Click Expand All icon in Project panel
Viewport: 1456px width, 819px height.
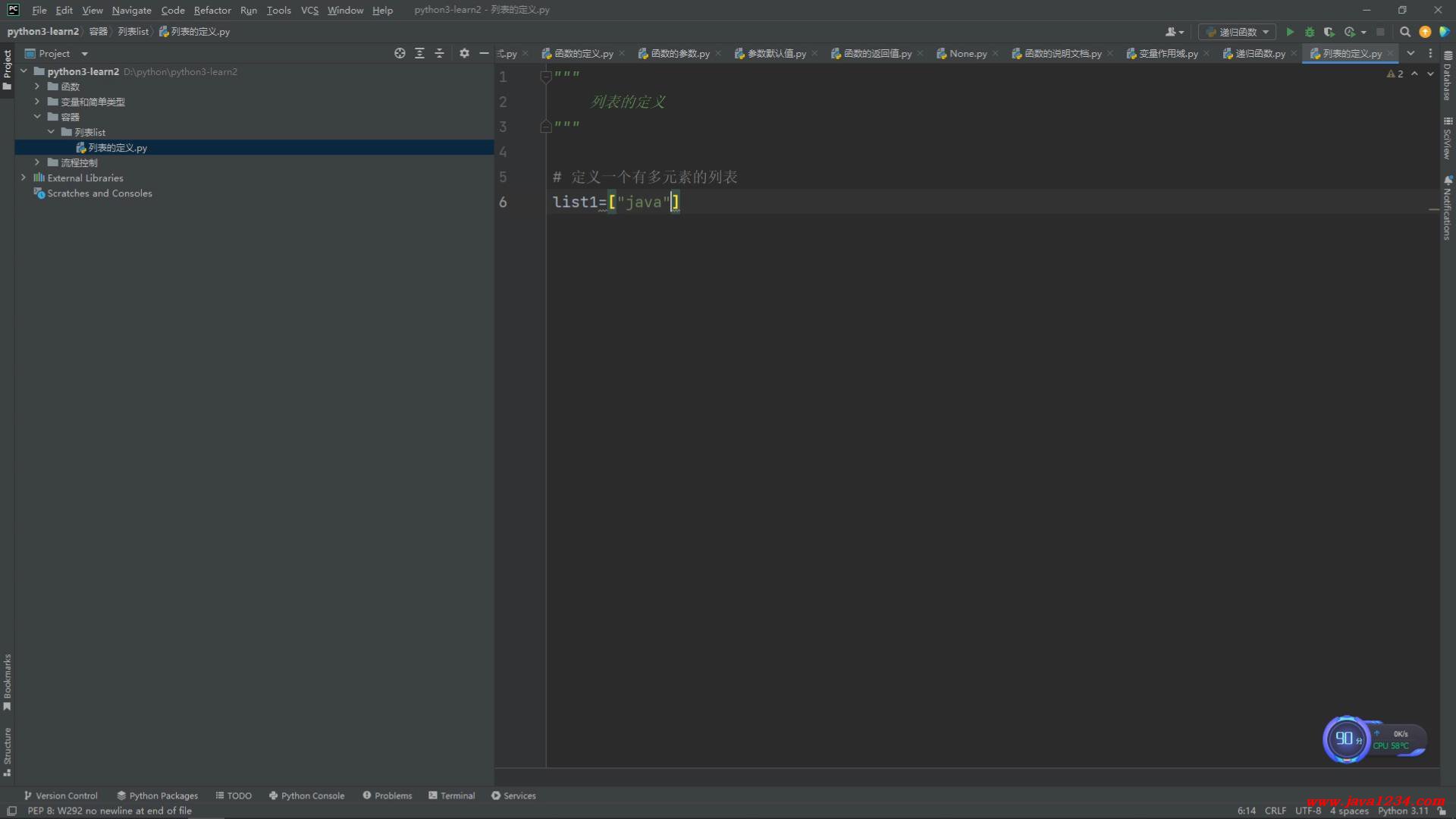419,53
